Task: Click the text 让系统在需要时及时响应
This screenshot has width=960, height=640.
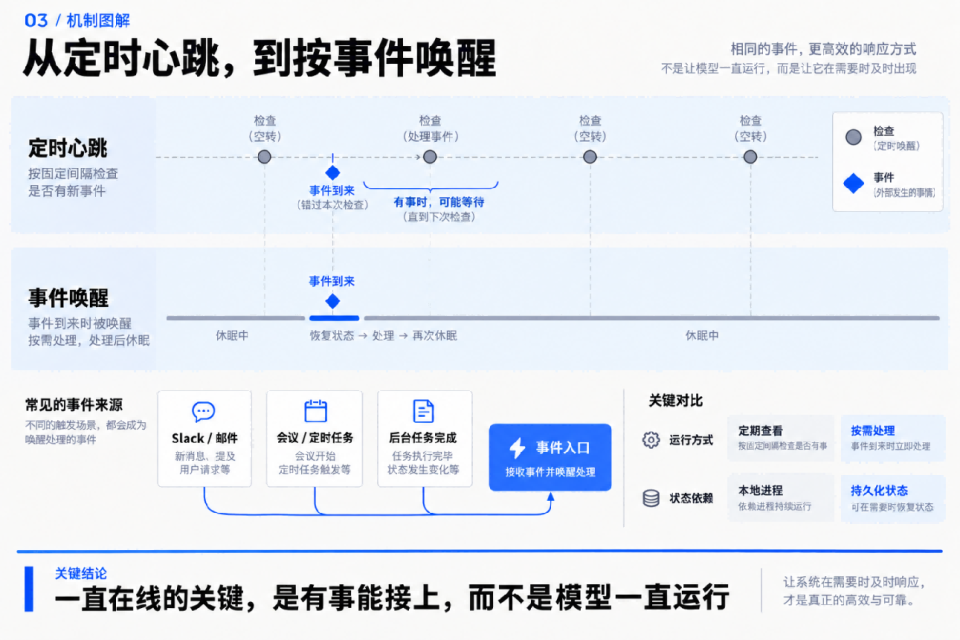Action: point(853,582)
